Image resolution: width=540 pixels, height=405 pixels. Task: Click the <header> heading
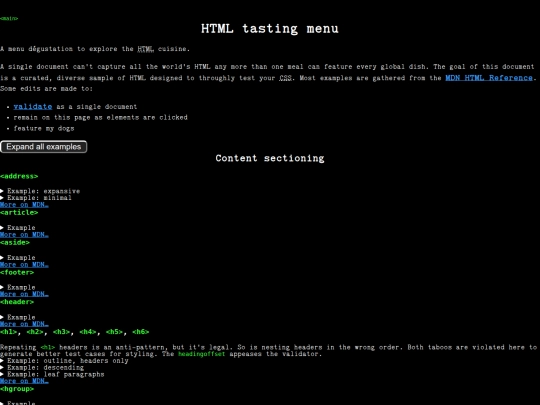coord(17,302)
